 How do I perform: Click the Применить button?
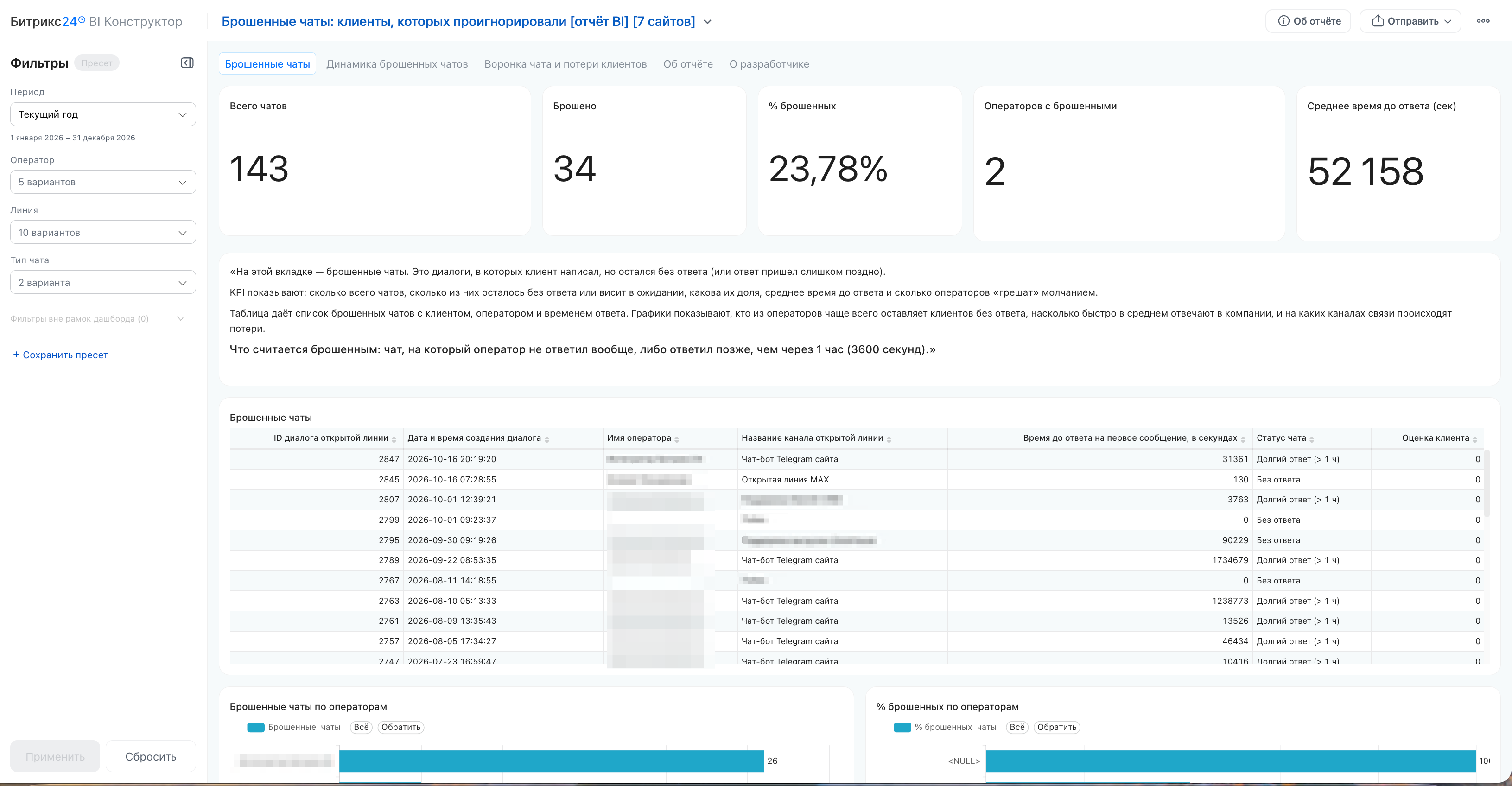55,756
